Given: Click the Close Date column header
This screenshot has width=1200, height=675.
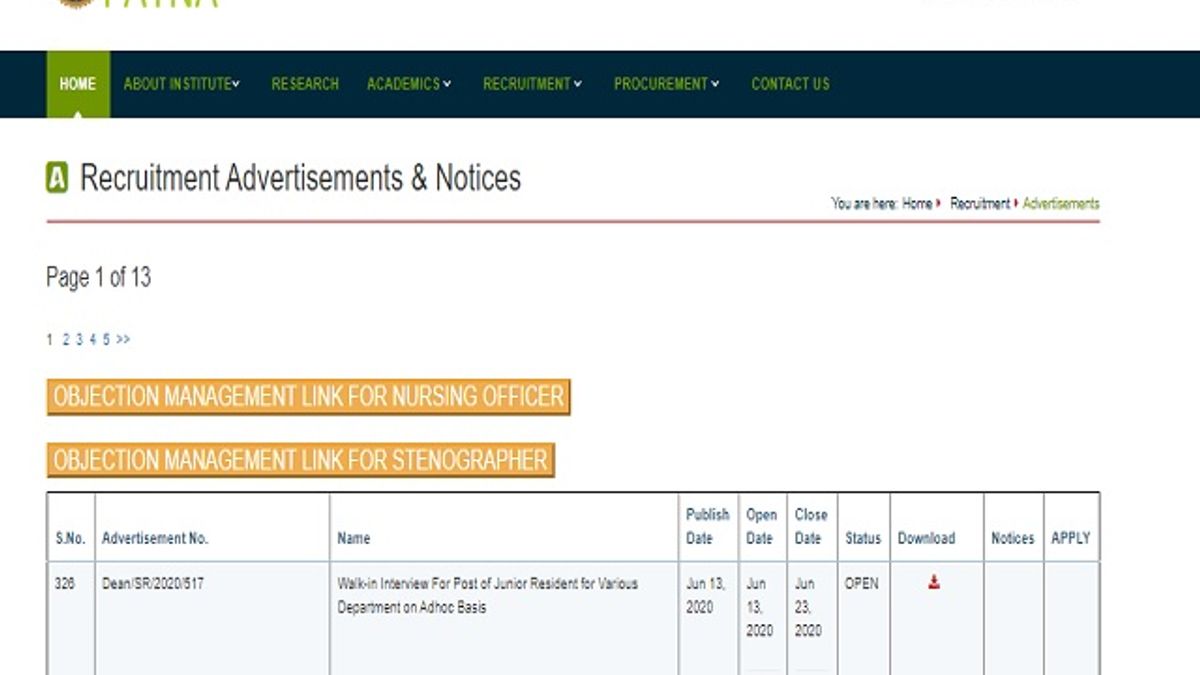Looking at the screenshot, I should tap(811, 526).
